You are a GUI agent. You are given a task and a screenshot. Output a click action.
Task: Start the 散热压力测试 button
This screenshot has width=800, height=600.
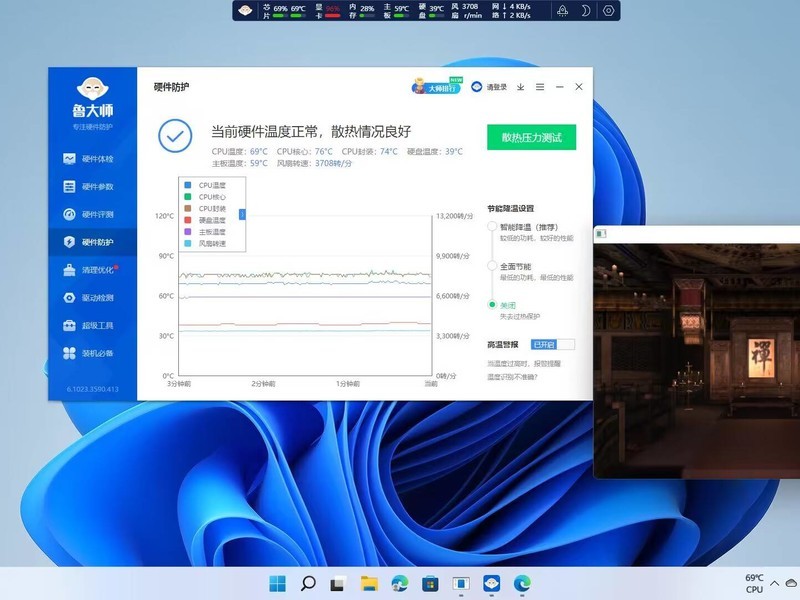pyautogui.click(x=532, y=137)
